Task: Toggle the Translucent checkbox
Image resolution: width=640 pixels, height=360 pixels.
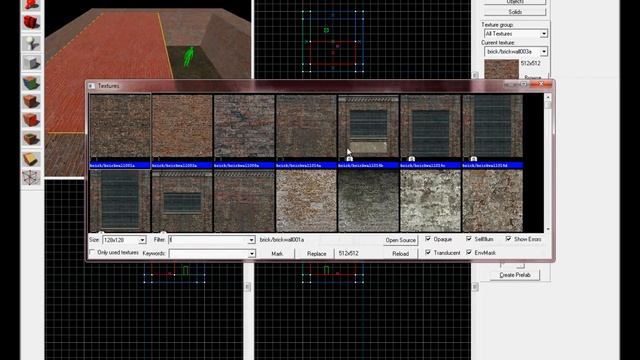Action: 428,253
